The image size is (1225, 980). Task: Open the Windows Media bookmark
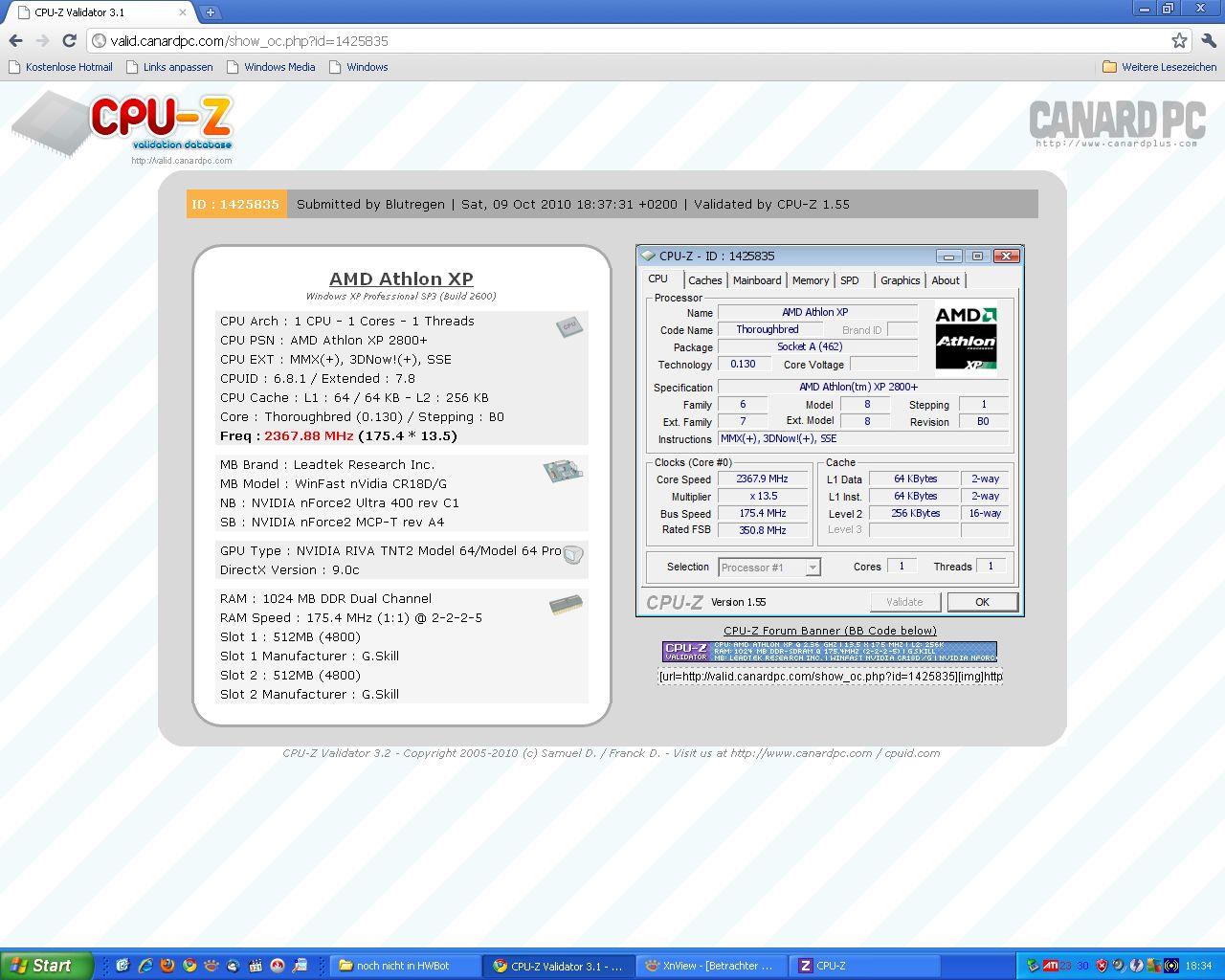pos(271,67)
